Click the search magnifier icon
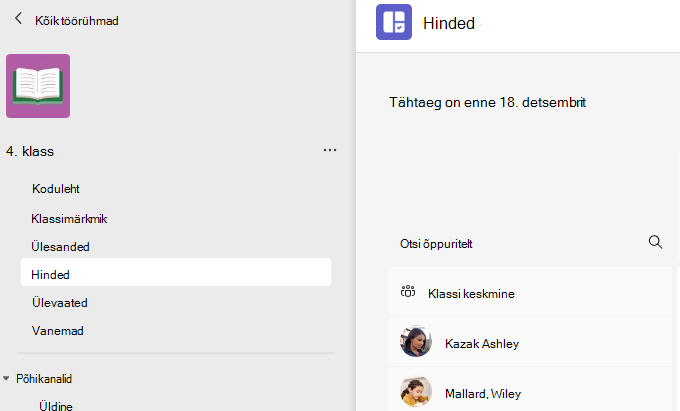680x411 pixels. click(x=655, y=242)
